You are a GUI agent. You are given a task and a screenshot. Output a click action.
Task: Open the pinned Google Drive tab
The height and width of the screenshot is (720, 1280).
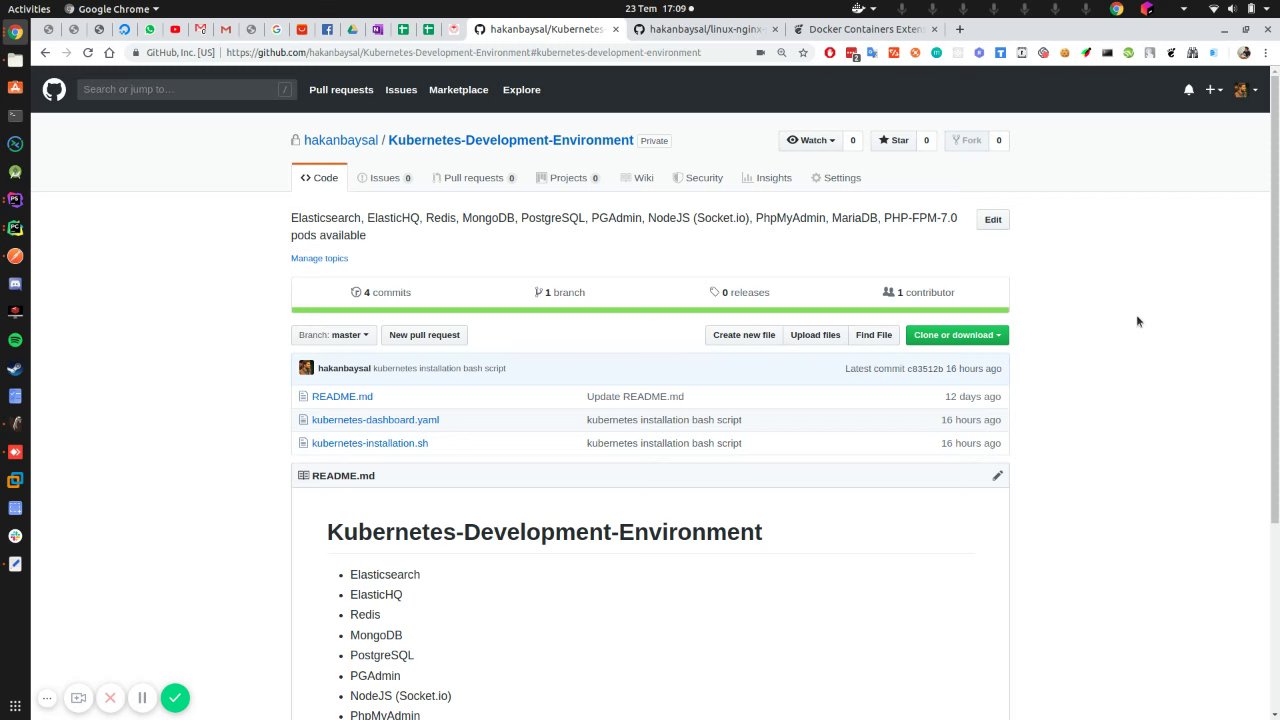point(352,29)
